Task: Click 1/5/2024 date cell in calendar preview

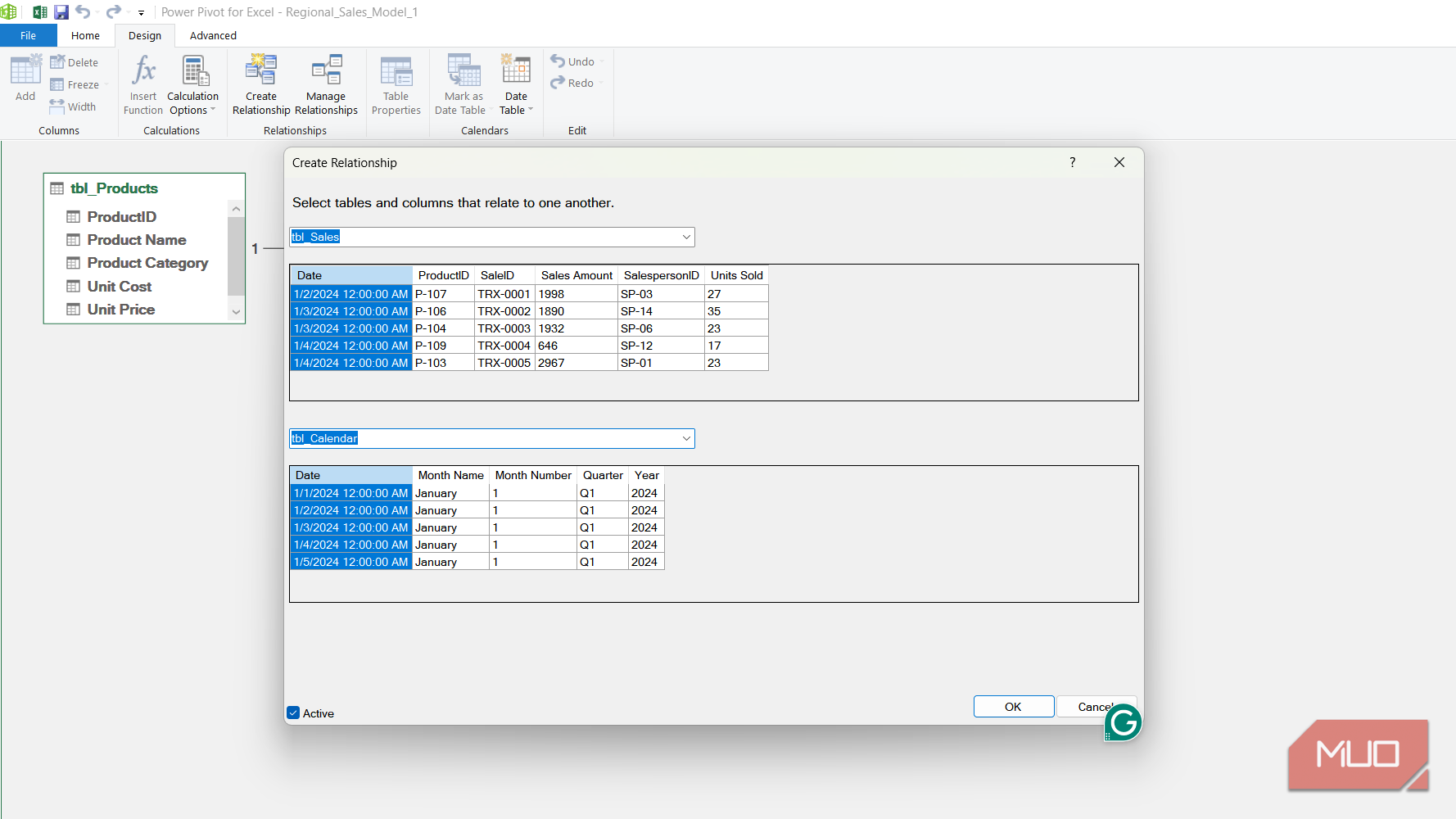Action: 351,562
